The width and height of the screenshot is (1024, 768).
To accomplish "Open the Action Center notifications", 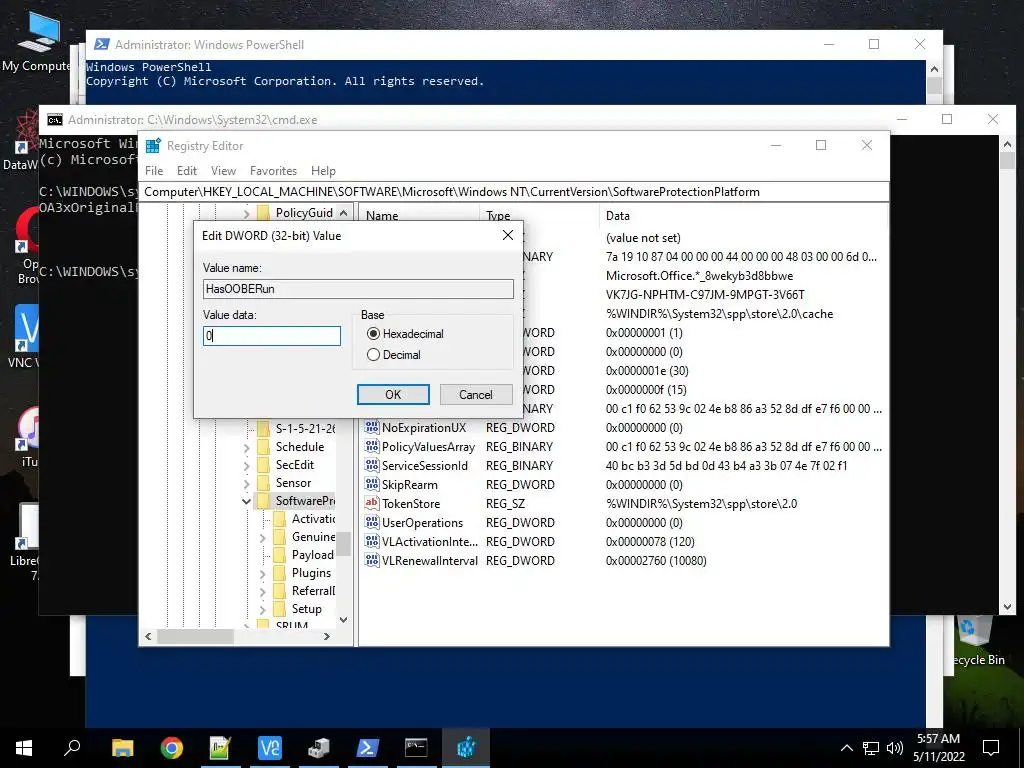I will click(x=991, y=748).
